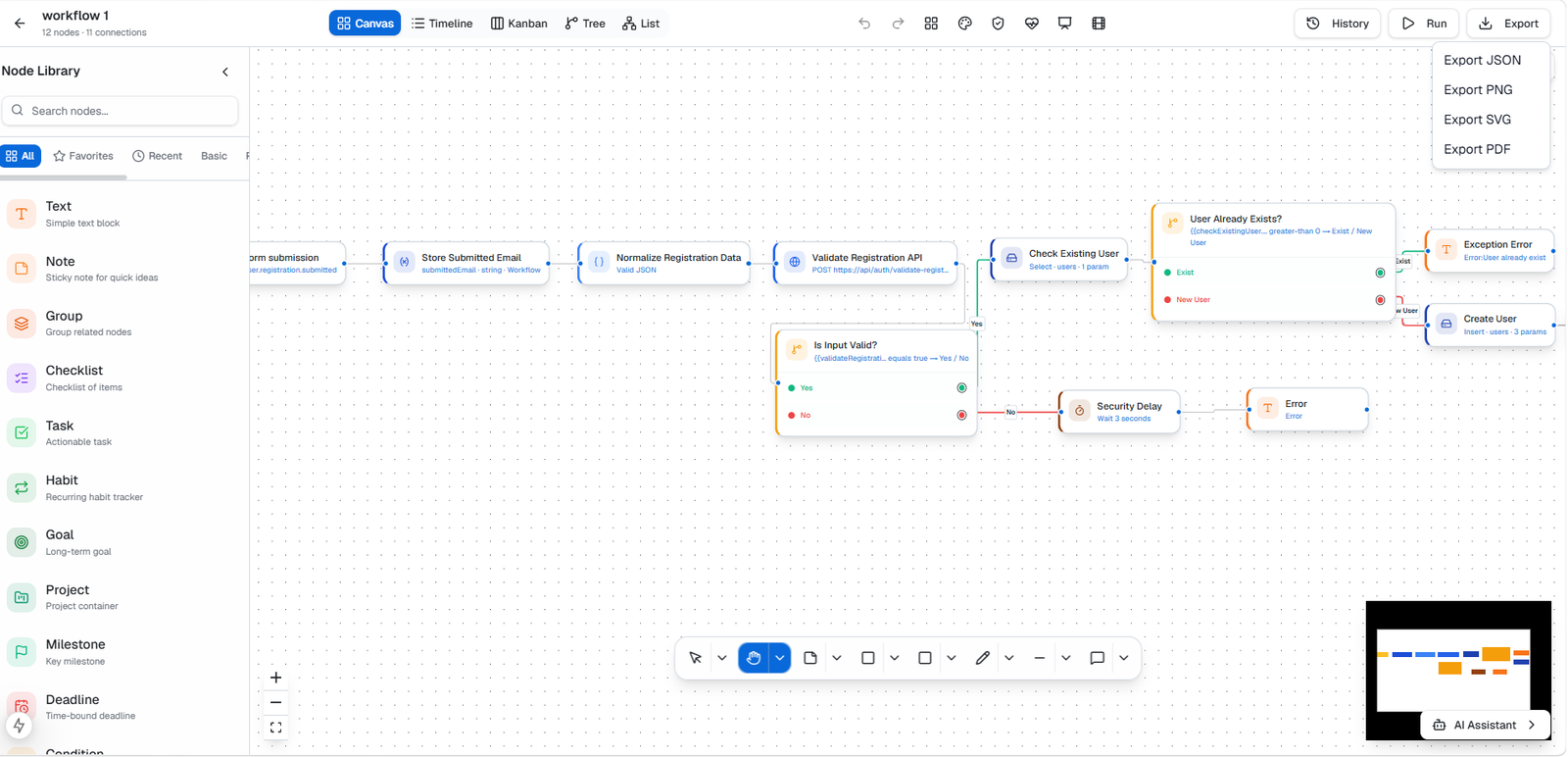Click the heart pulse health icon

coord(1031,24)
